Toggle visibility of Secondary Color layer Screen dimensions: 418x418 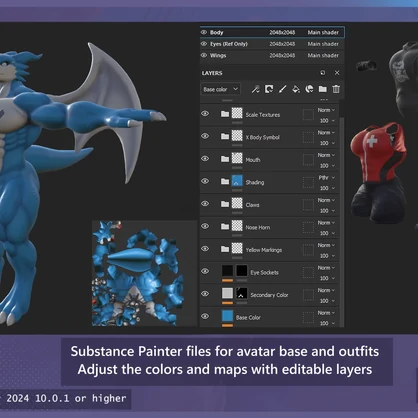205,294
